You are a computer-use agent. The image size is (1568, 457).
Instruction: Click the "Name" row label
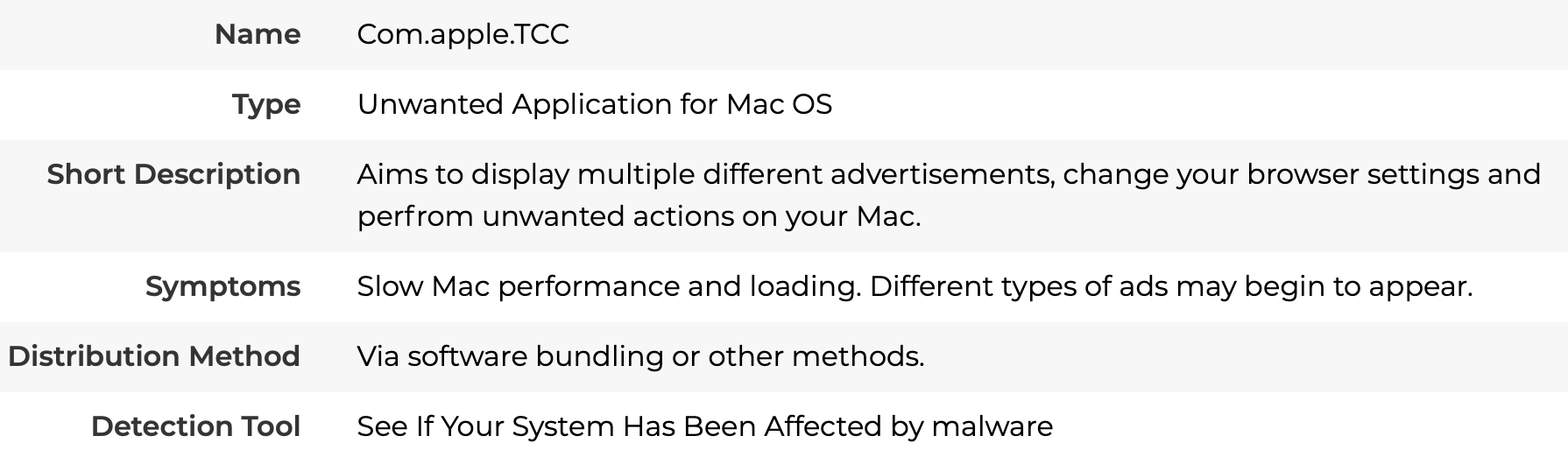[257, 34]
